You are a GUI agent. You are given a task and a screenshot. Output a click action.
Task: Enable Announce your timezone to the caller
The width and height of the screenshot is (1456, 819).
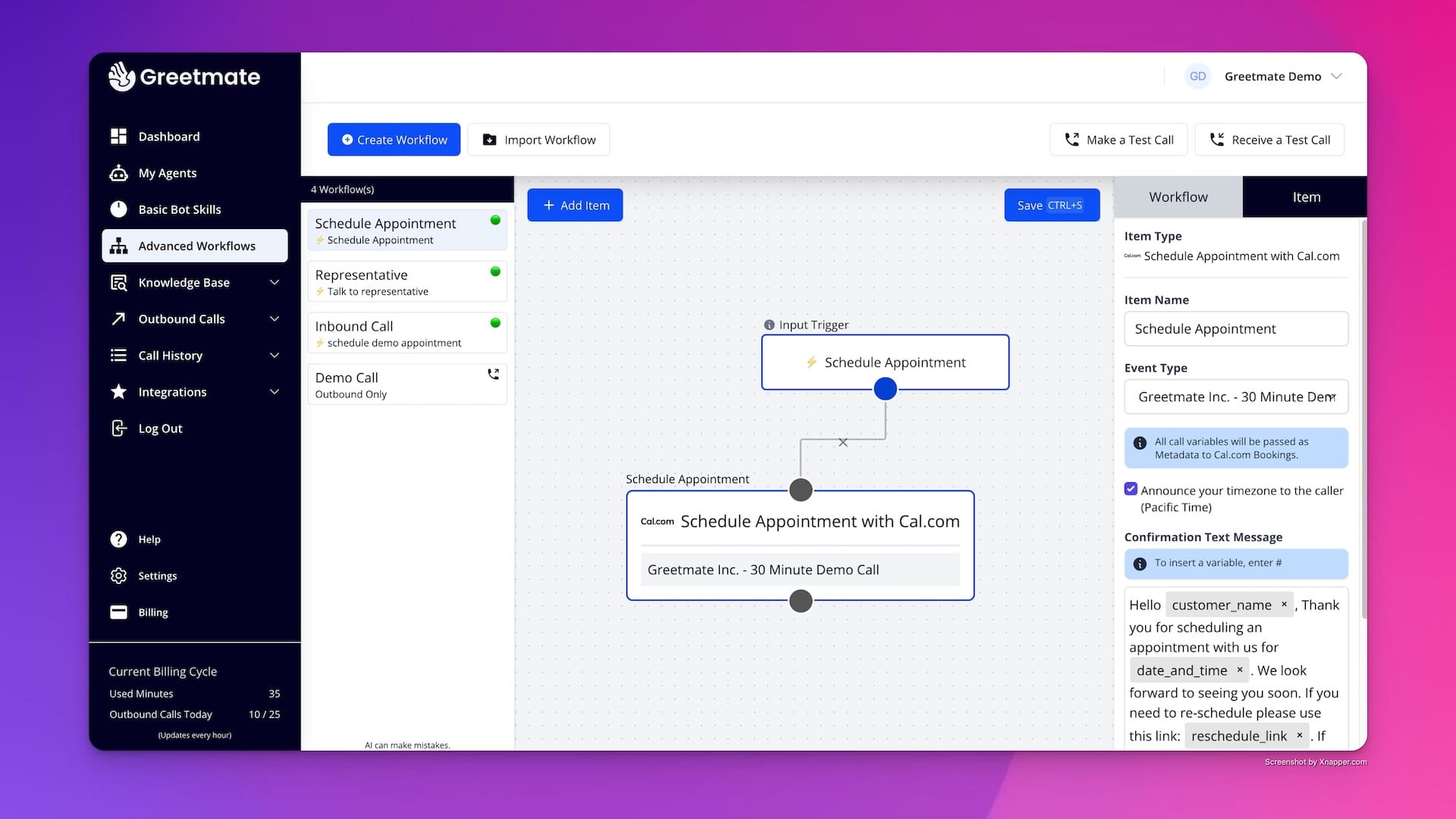coord(1131,489)
